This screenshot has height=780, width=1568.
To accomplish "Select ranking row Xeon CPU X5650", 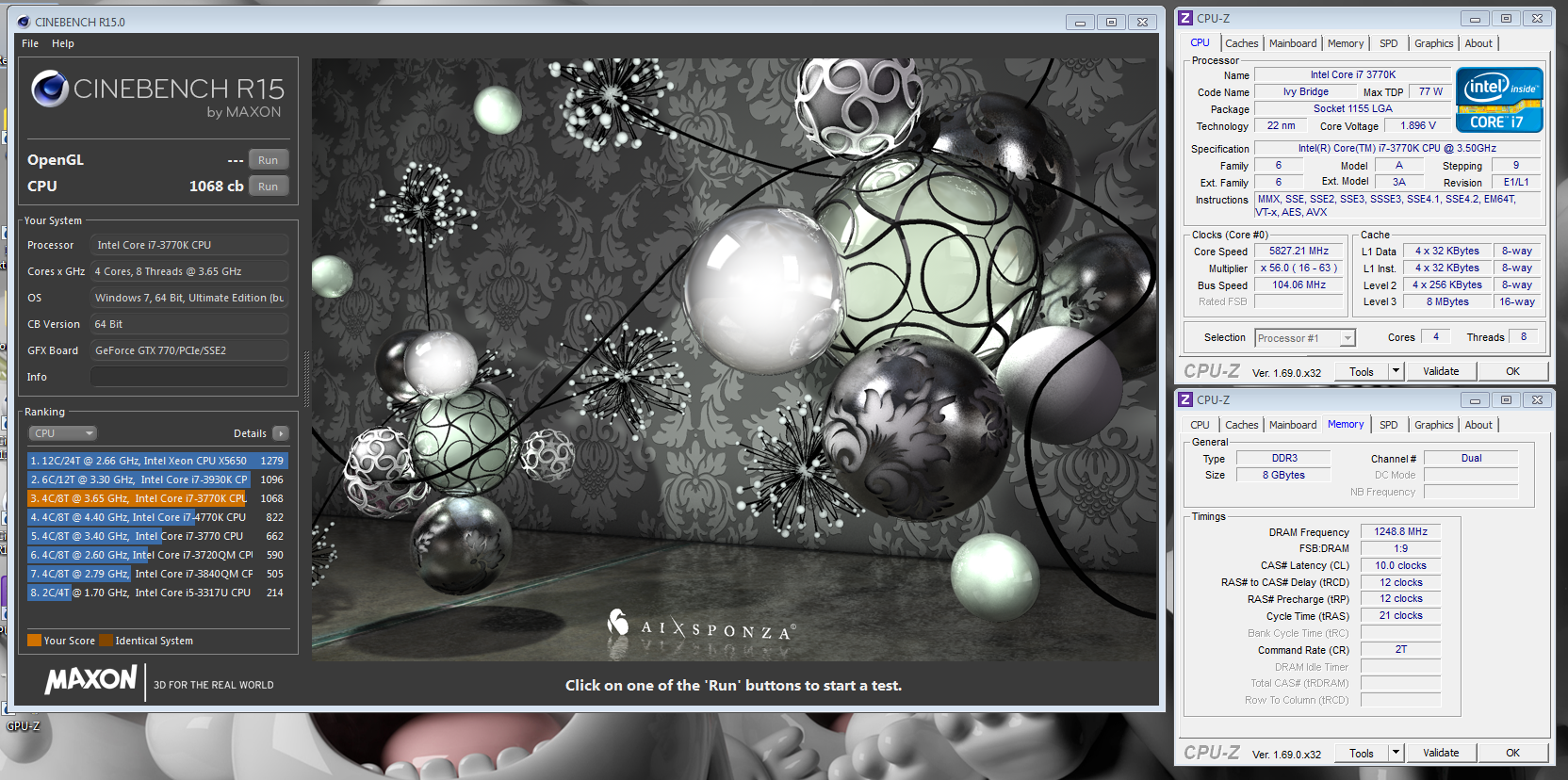I will pyautogui.click(x=157, y=461).
